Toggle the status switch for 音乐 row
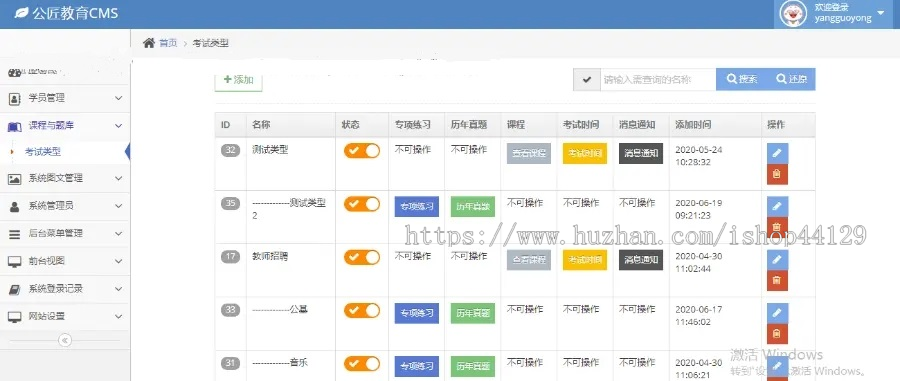This screenshot has width=900, height=381. [x=362, y=364]
